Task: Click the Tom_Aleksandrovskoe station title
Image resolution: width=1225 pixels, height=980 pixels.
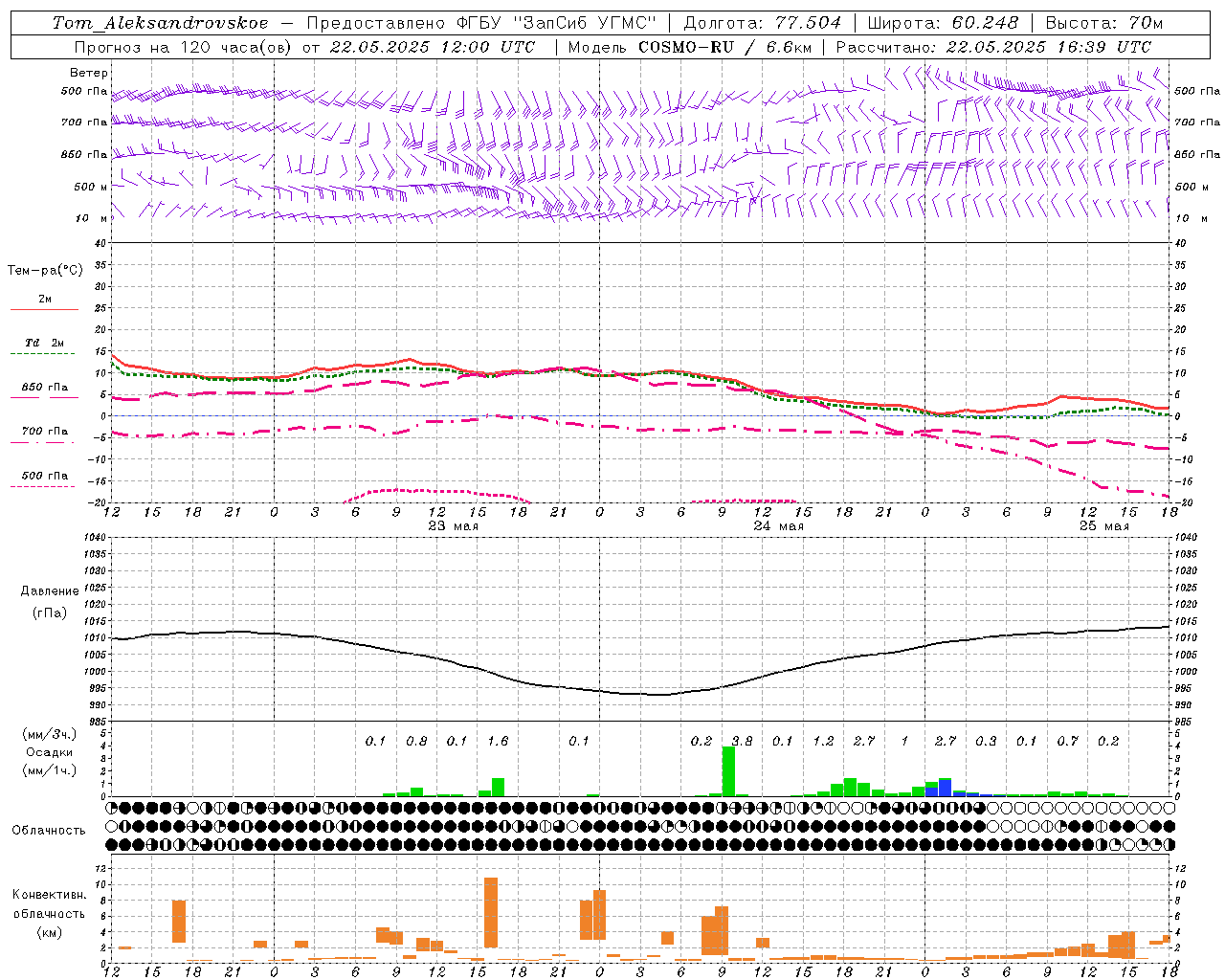Action: click(x=160, y=23)
